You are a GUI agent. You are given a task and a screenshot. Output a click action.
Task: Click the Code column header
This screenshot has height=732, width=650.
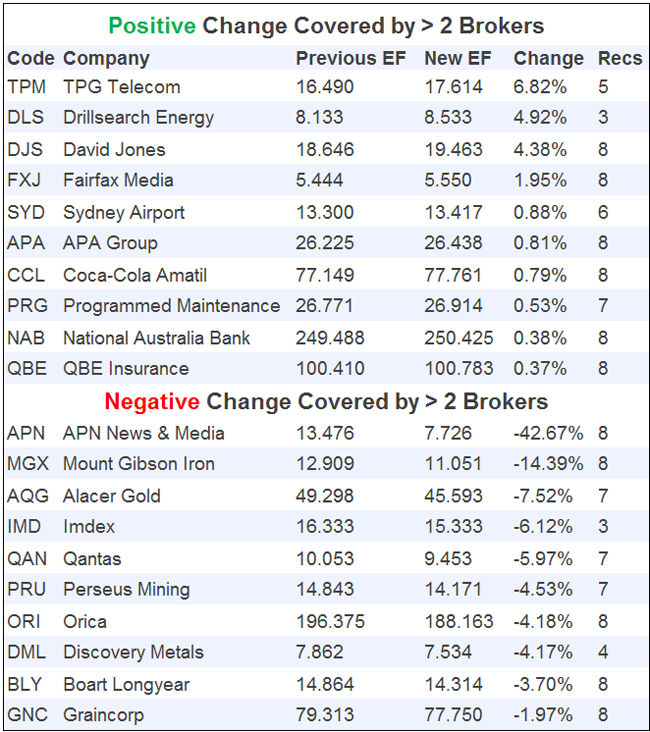(x=27, y=59)
